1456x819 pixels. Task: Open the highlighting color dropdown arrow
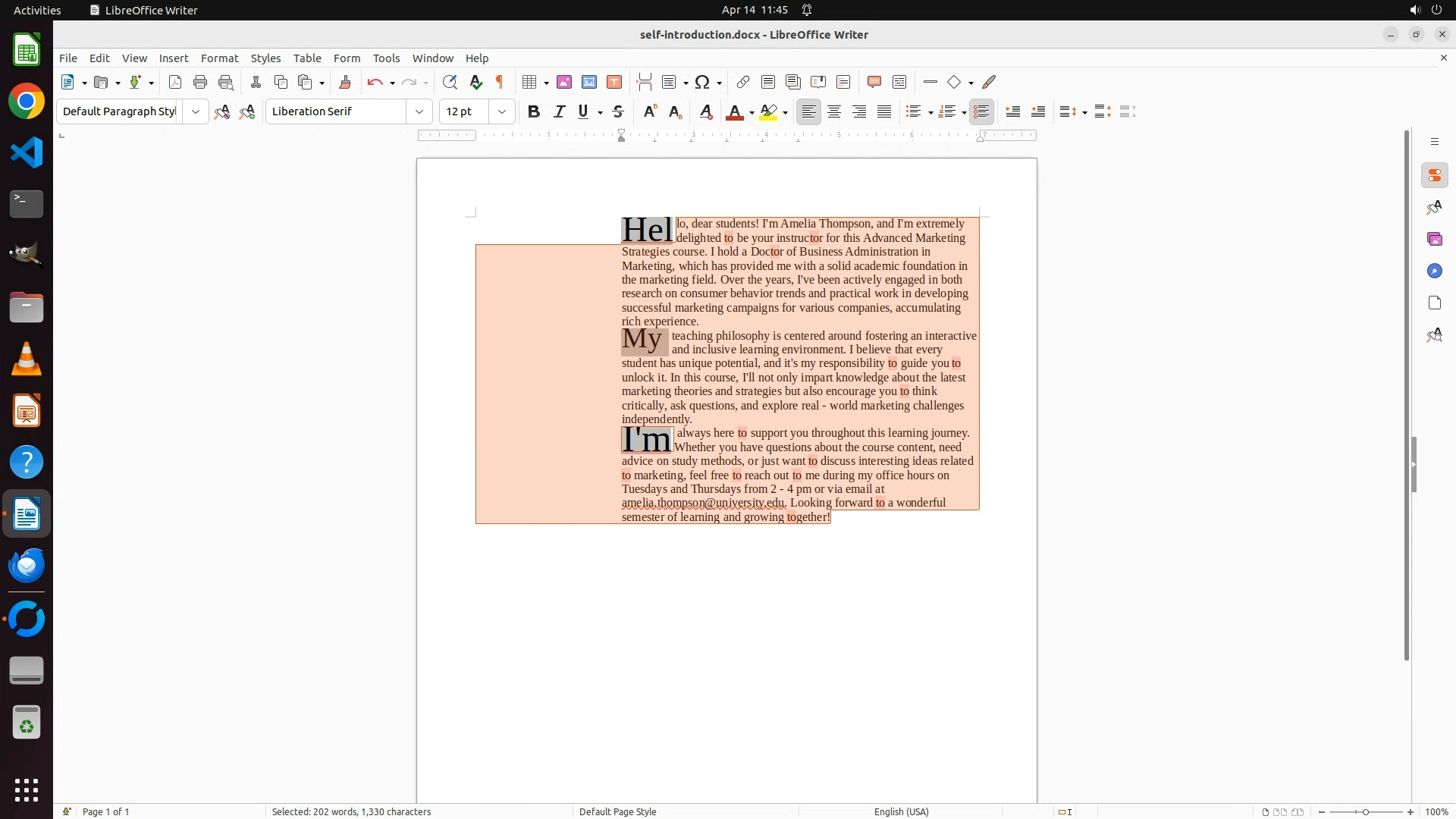click(x=786, y=112)
